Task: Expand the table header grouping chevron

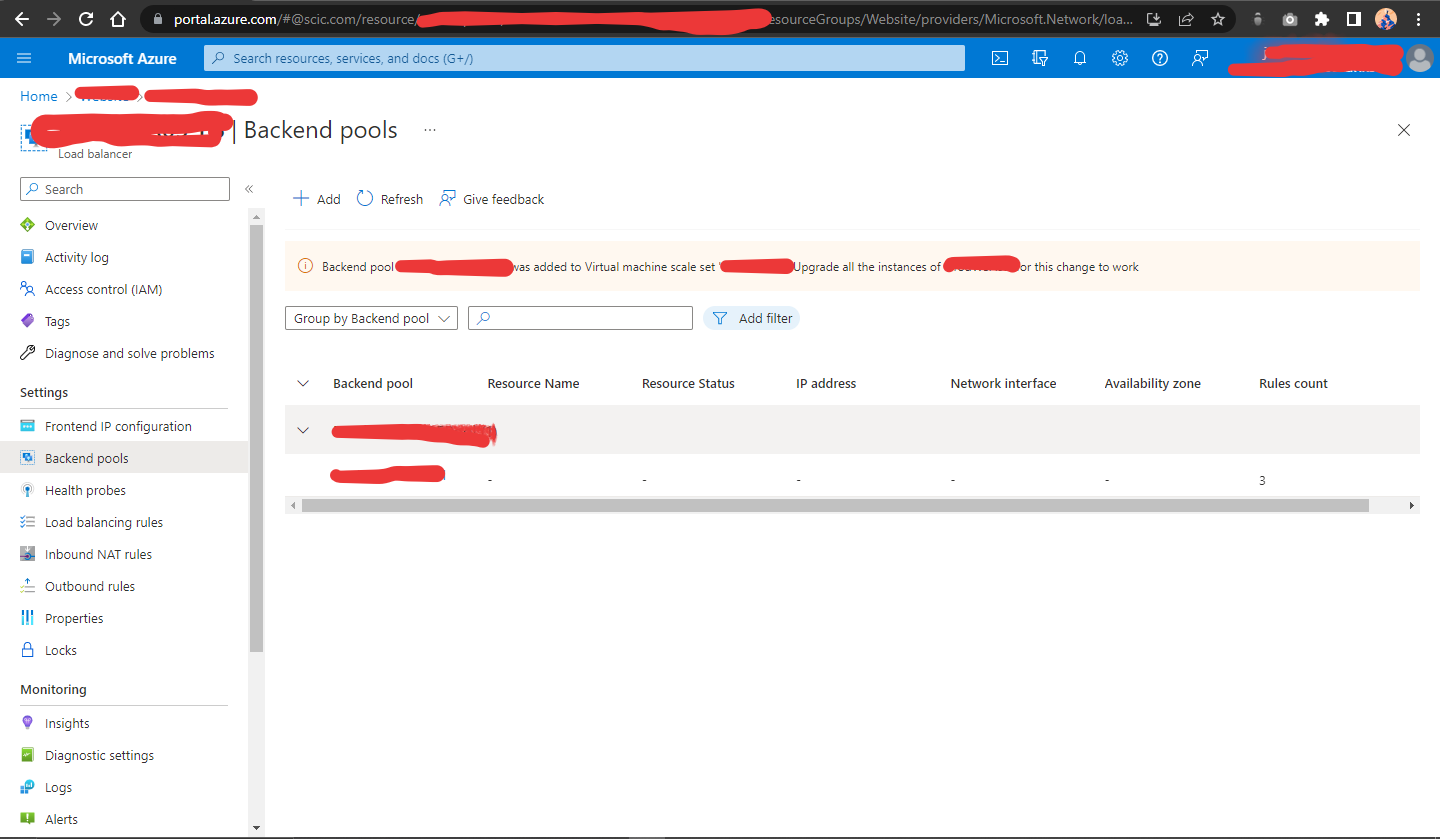Action: pos(303,382)
